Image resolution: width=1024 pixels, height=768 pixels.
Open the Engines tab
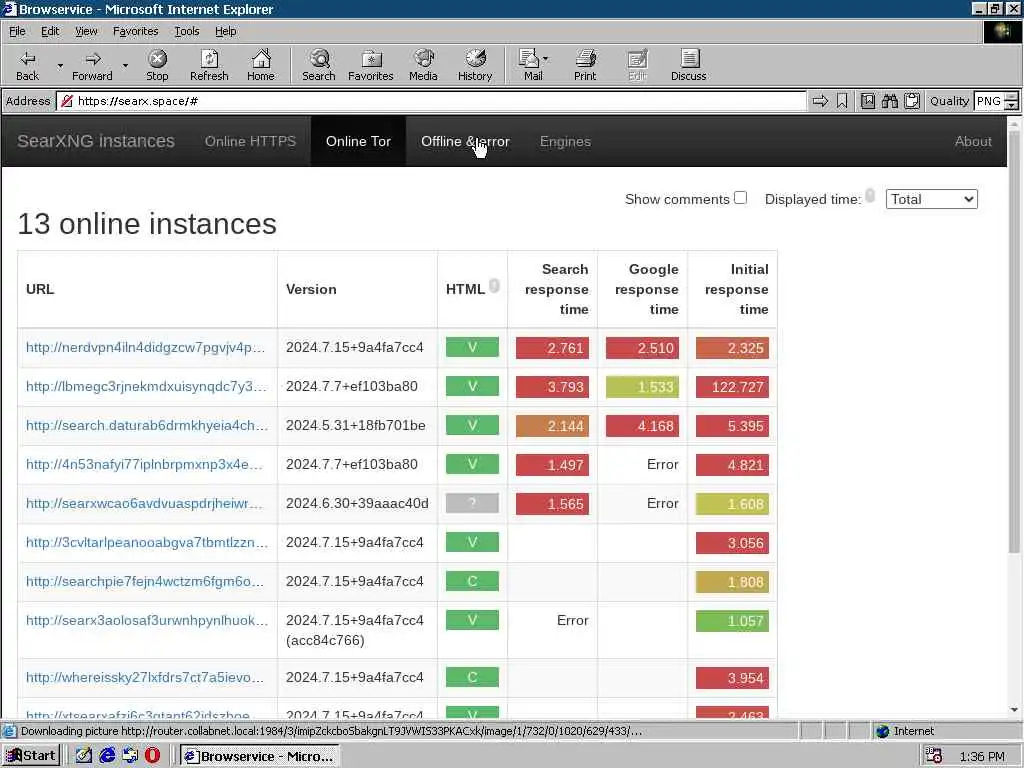coord(565,141)
